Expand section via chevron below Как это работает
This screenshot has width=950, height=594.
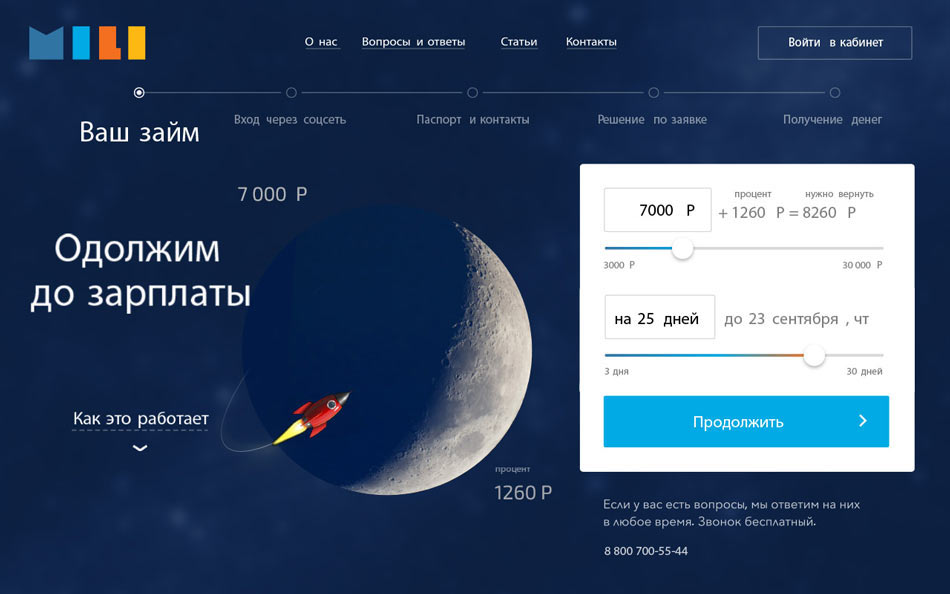pyautogui.click(x=140, y=448)
